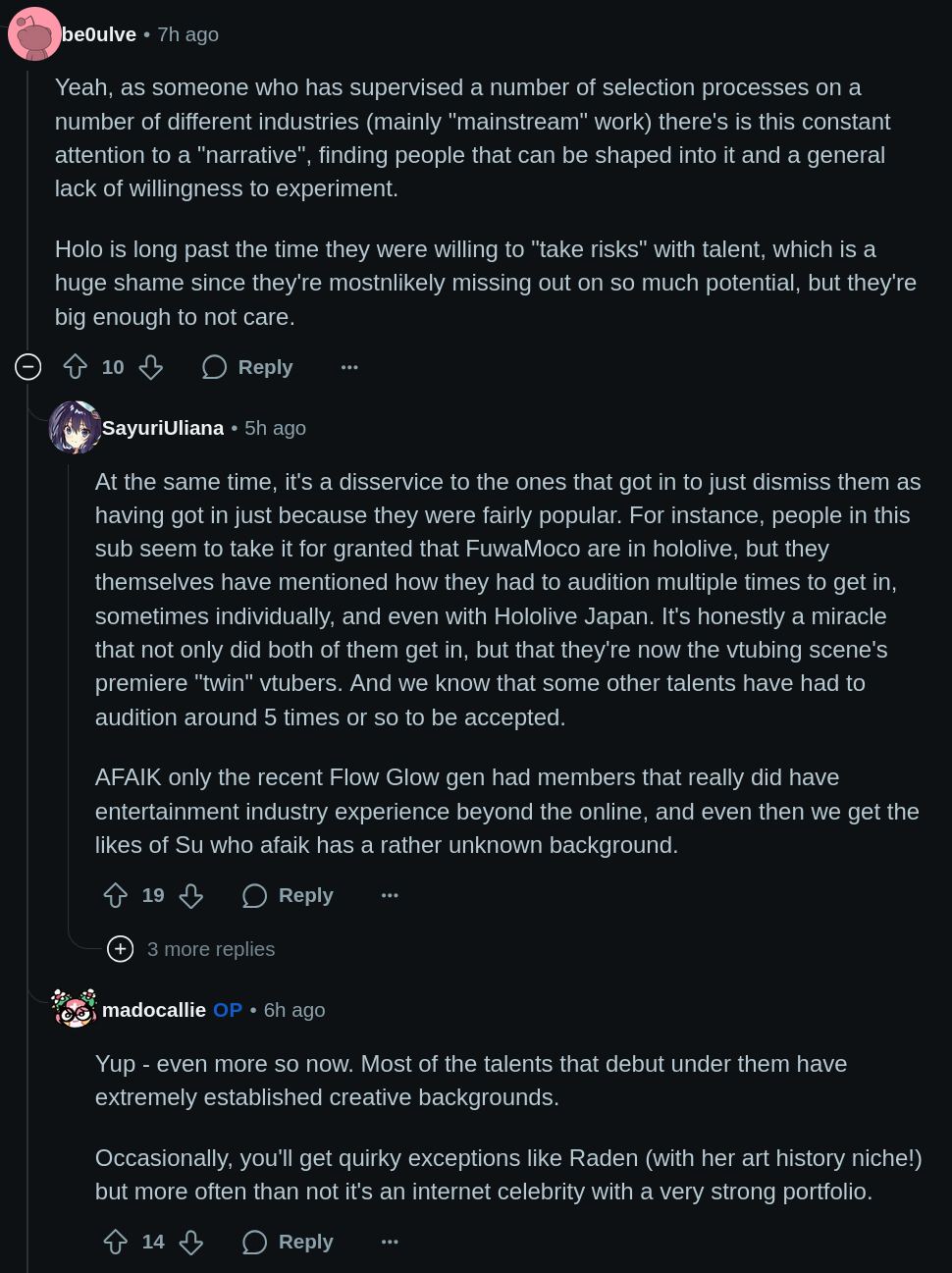952x1273 pixels.
Task: Open be0ulve's user profile link
Action: click(x=99, y=34)
